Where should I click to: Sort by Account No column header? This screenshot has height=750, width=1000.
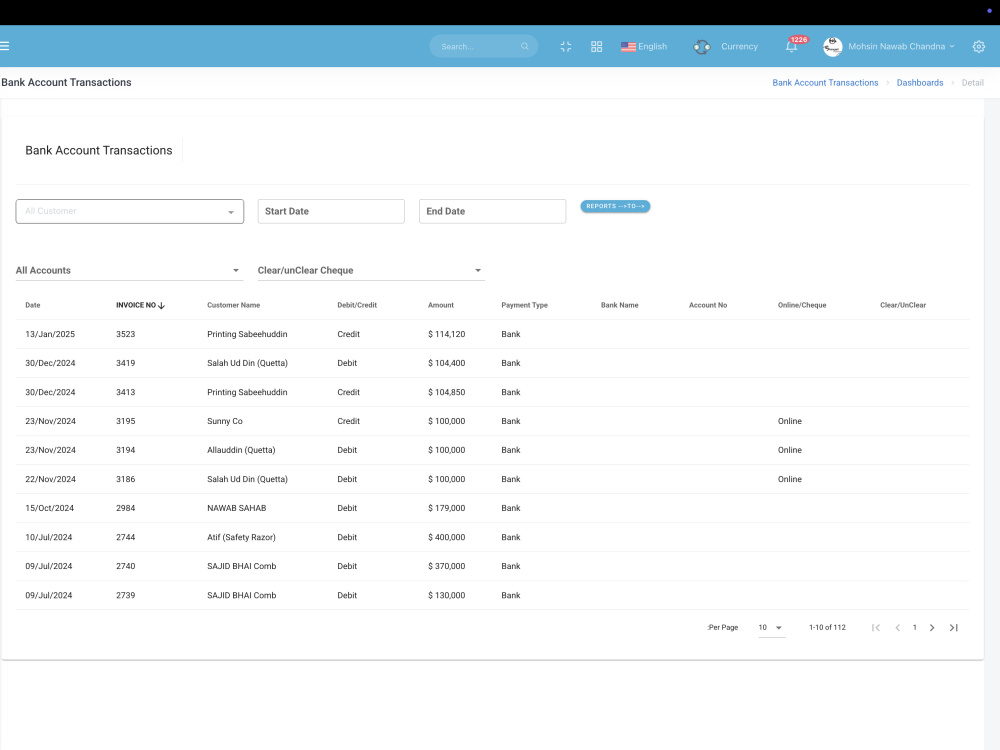tap(708, 305)
